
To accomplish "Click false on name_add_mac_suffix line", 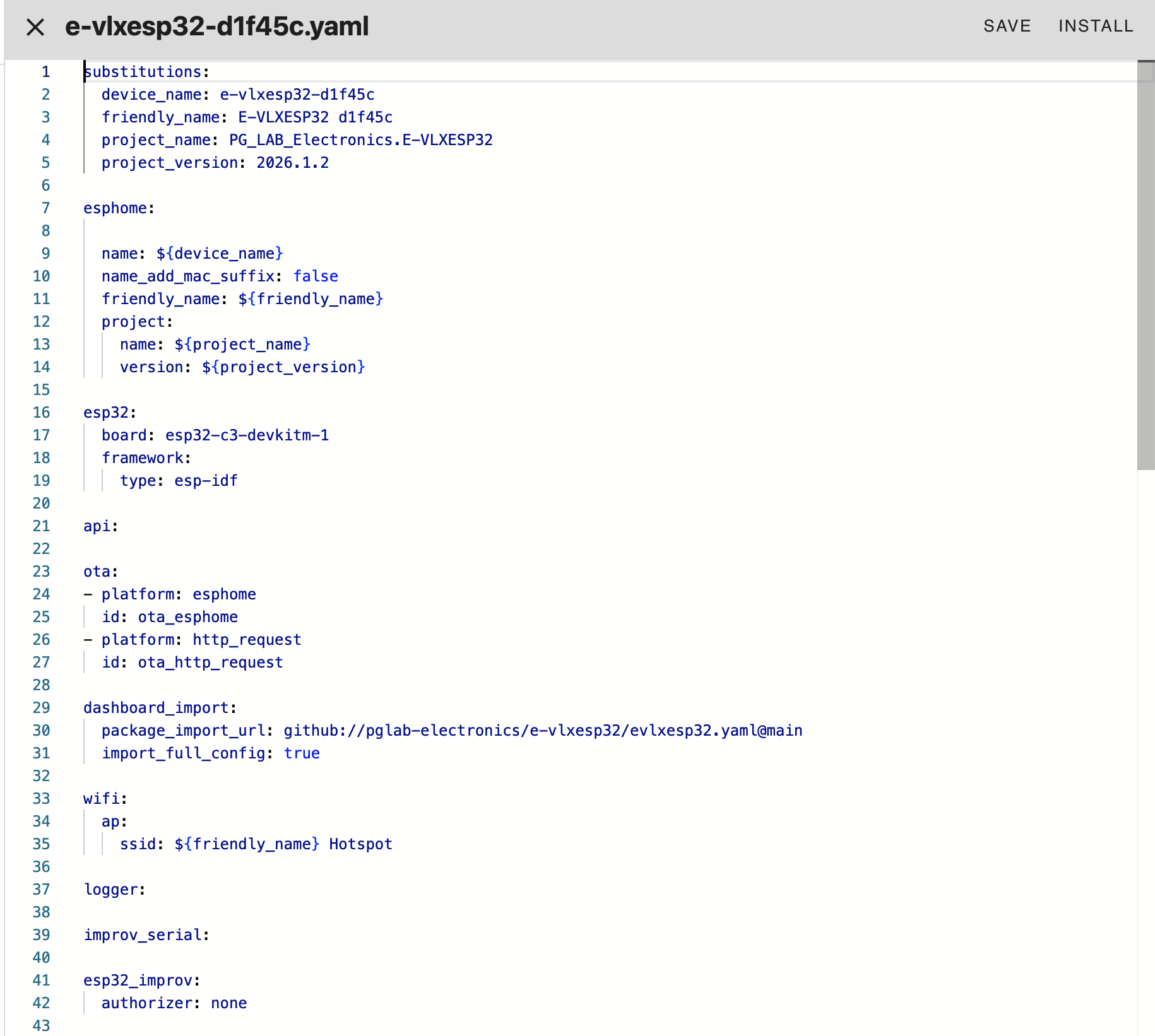I will (x=316, y=276).
